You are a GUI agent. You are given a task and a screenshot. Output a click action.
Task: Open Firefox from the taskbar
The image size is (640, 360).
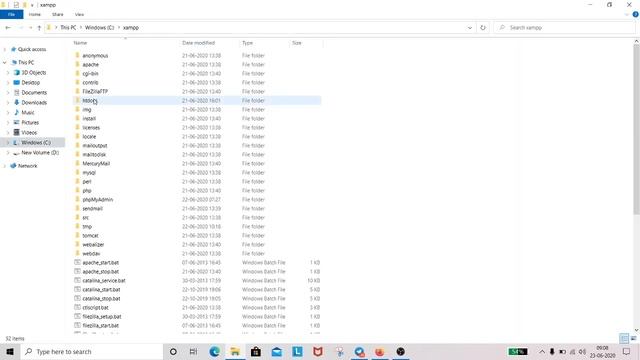[380, 351]
